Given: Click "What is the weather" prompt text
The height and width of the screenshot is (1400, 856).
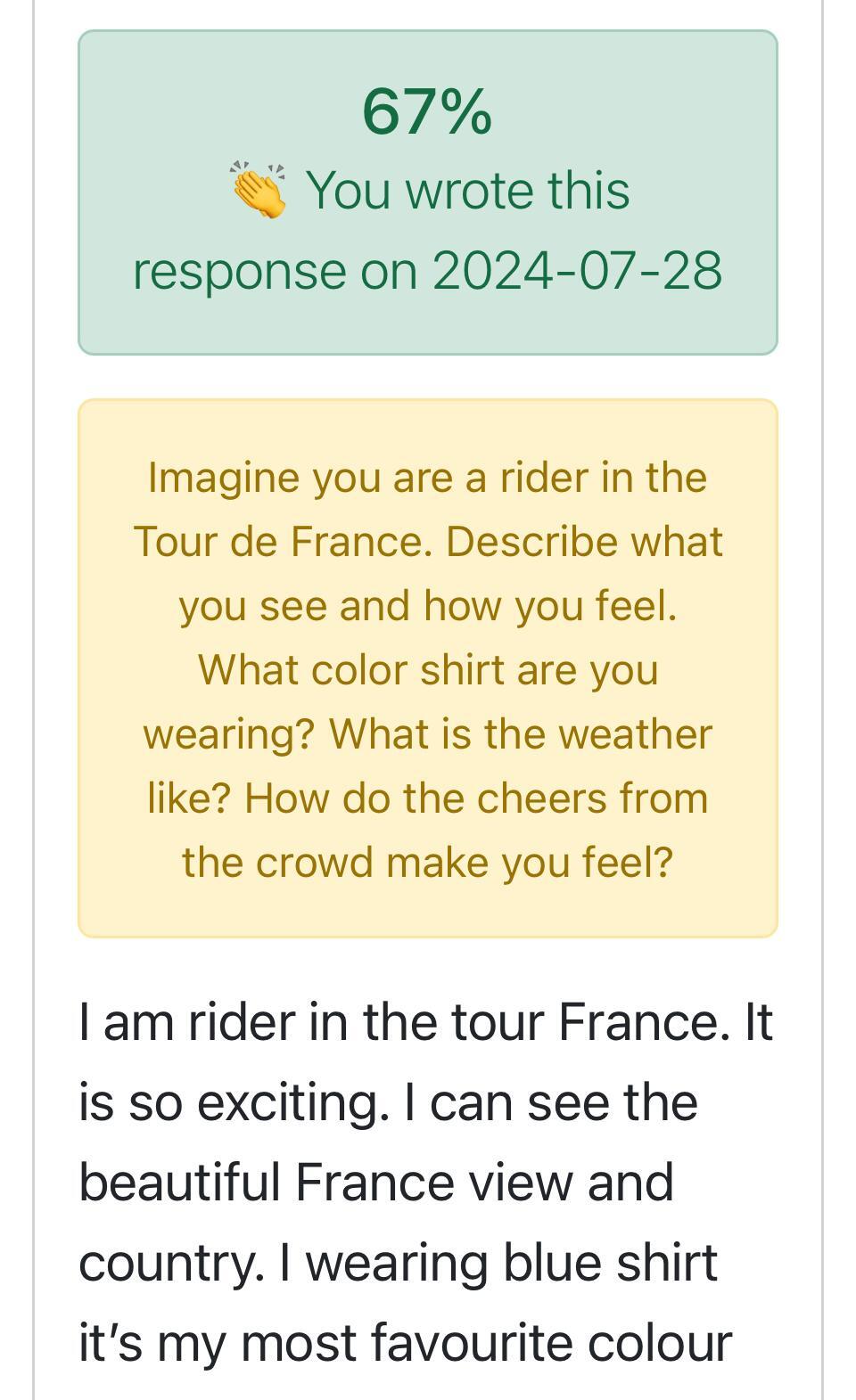Looking at the screenshot, I should pos(521,733).
